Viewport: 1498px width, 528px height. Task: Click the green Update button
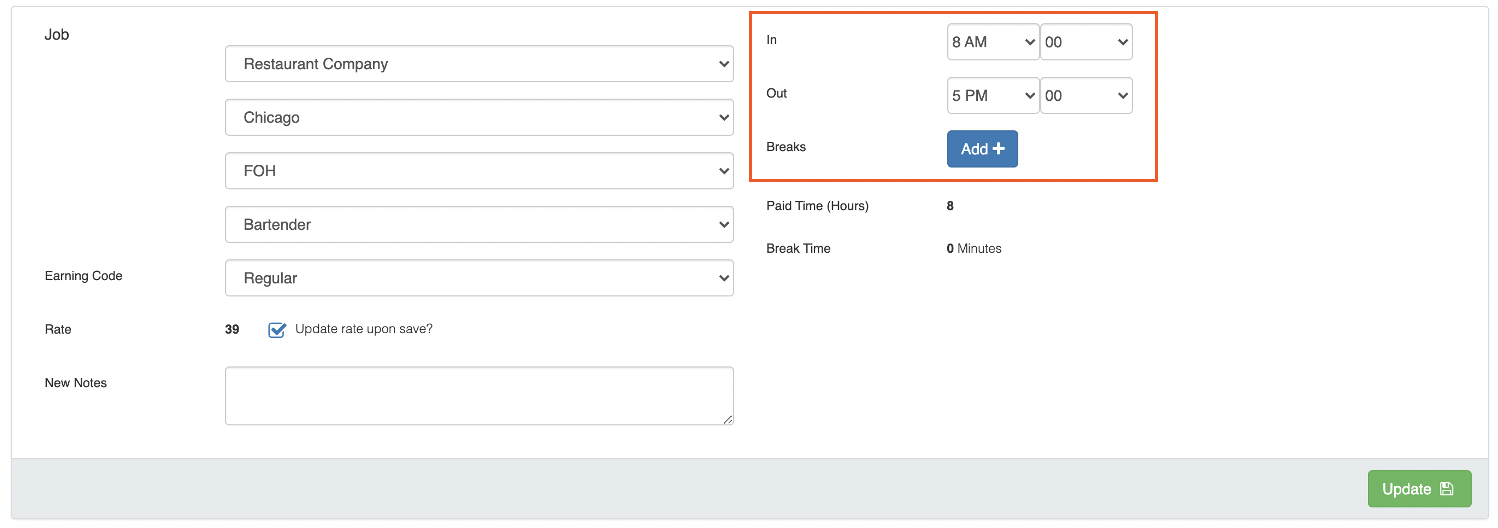coord(1419,489)
